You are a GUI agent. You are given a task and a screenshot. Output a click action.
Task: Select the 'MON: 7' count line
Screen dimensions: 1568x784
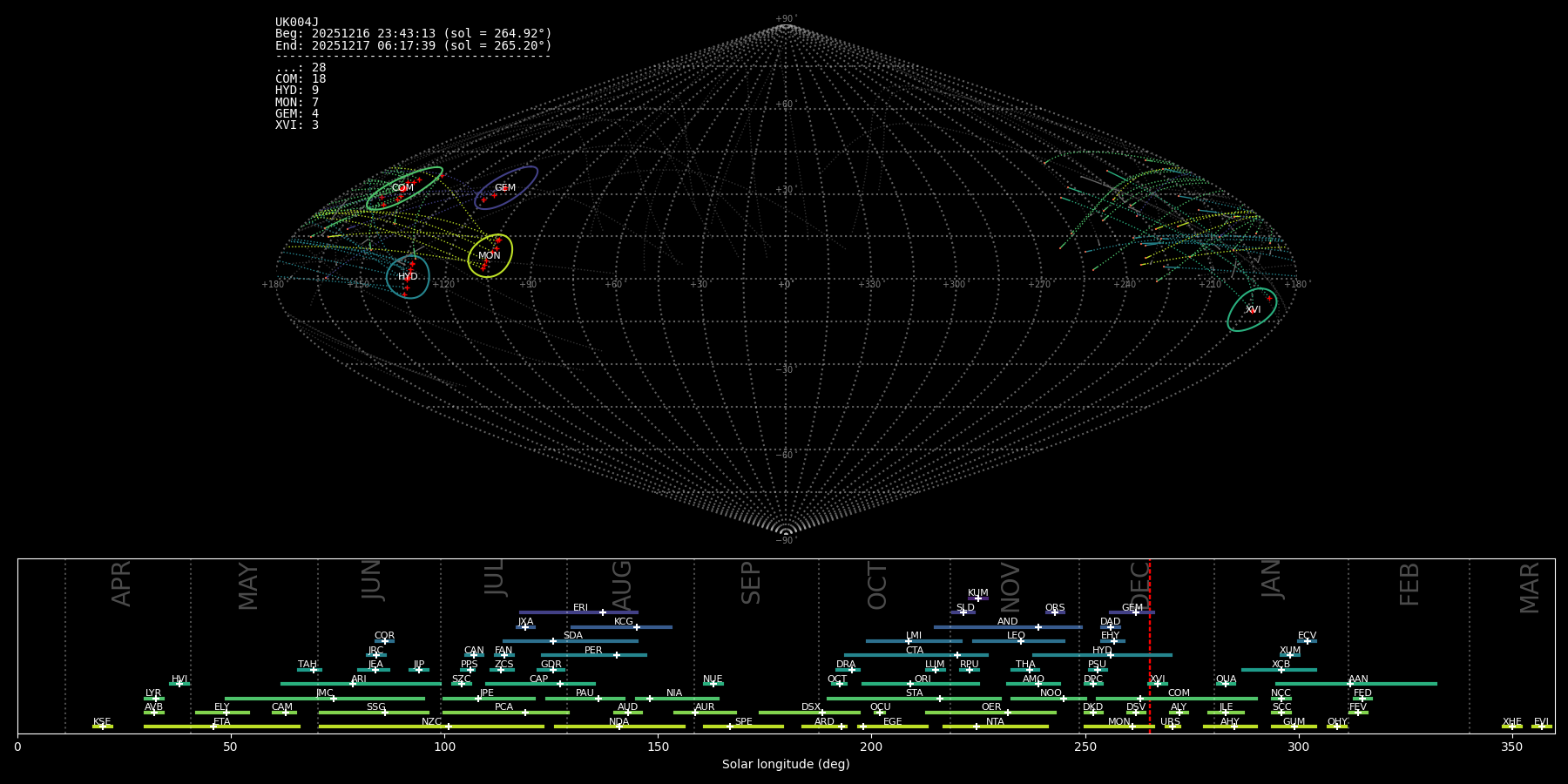tap(297, 103)
